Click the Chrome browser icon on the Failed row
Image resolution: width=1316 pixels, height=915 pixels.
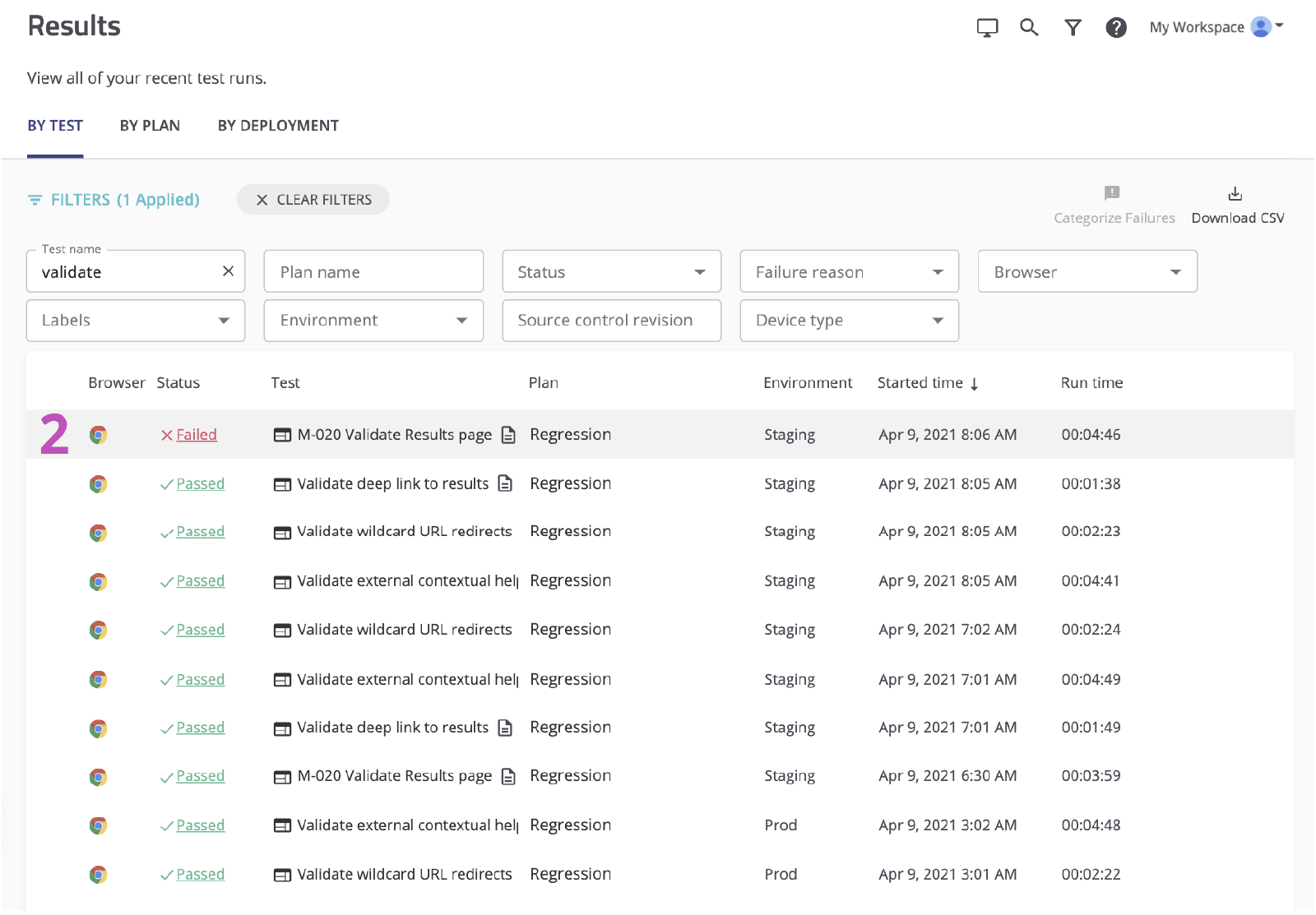pyautogui.click(x=98, y=434)
